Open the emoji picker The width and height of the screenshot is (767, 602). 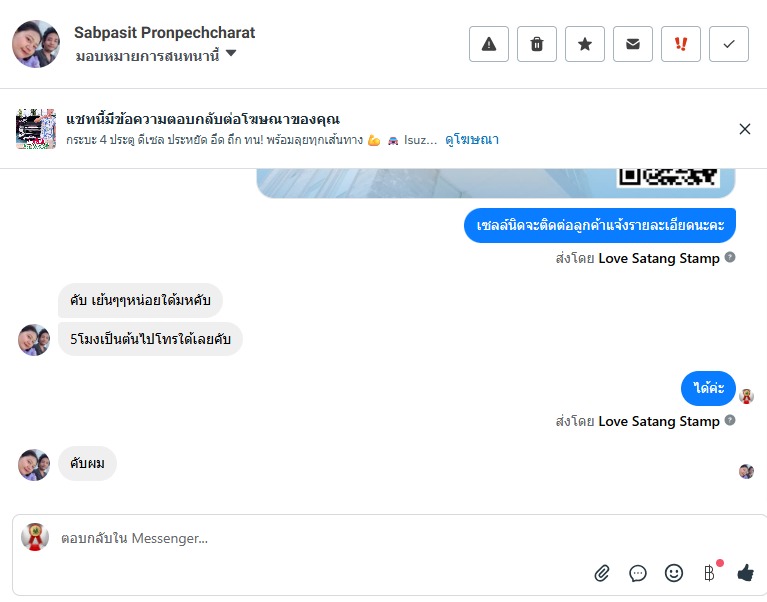click(674, 573)
